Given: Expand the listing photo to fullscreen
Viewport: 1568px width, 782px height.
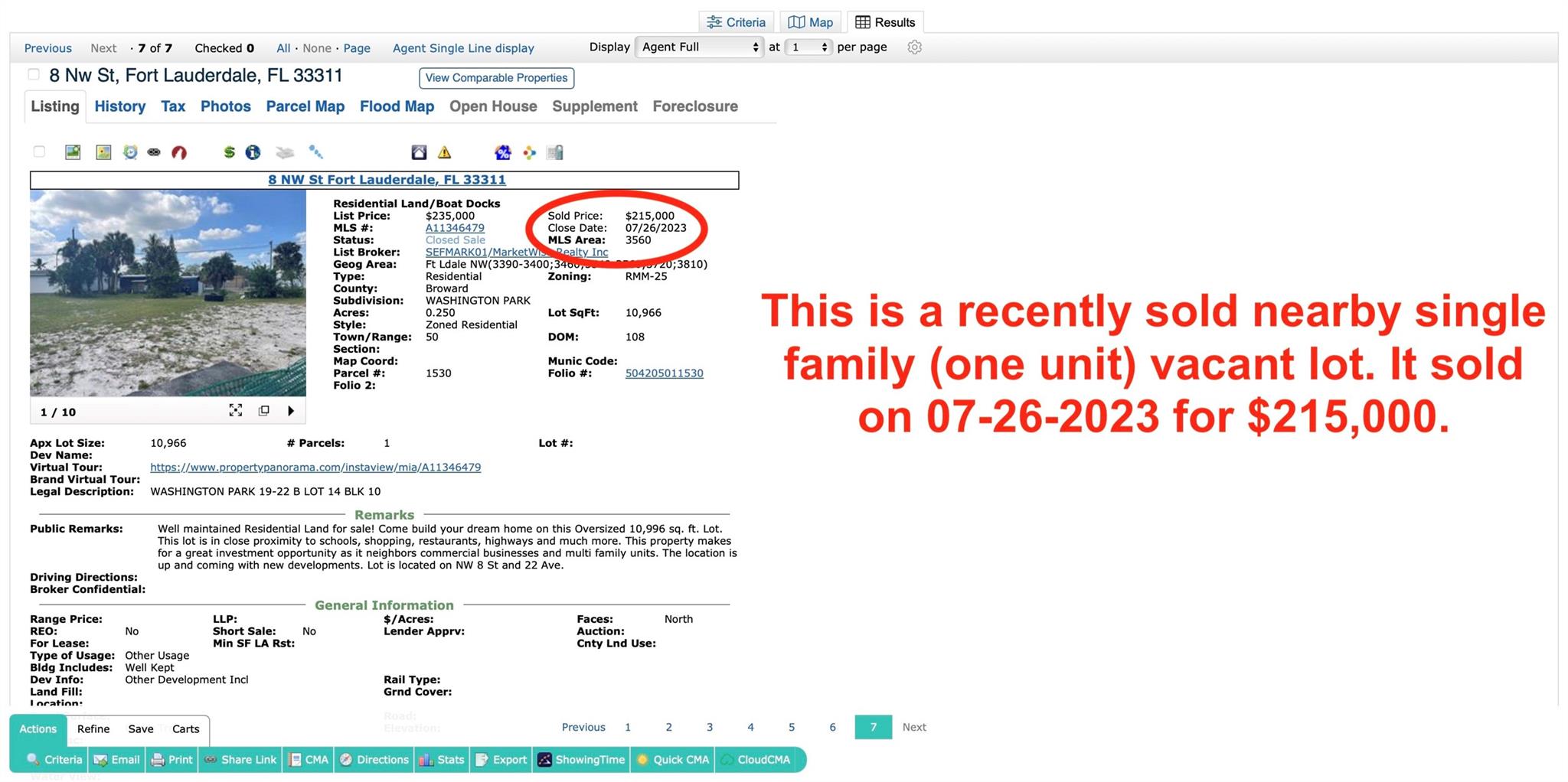Looking at the screenshot, I should 236,411.
